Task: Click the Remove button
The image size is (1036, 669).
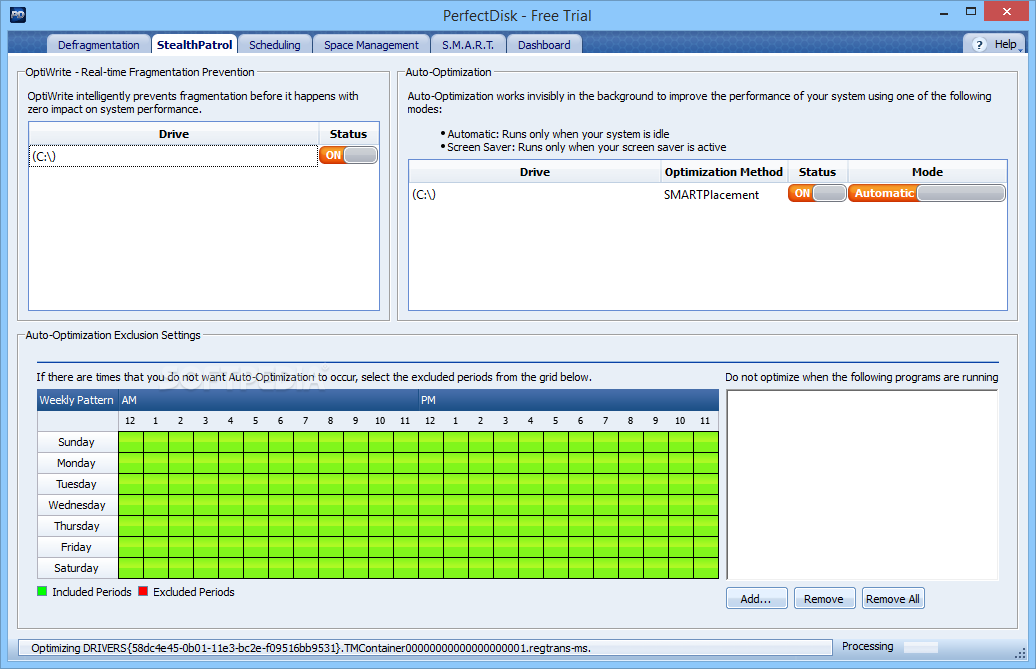Action: pyautogui.click(x=824, y=599)
